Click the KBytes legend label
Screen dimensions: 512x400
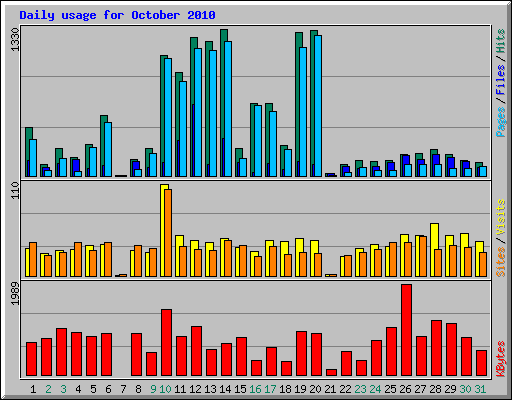click(500, 359)
